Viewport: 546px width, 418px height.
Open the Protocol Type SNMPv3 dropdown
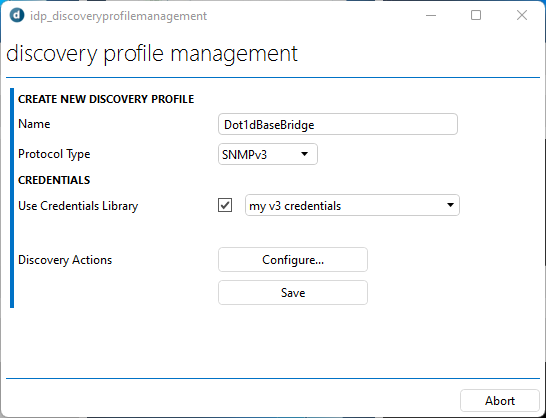click(267, 154)
